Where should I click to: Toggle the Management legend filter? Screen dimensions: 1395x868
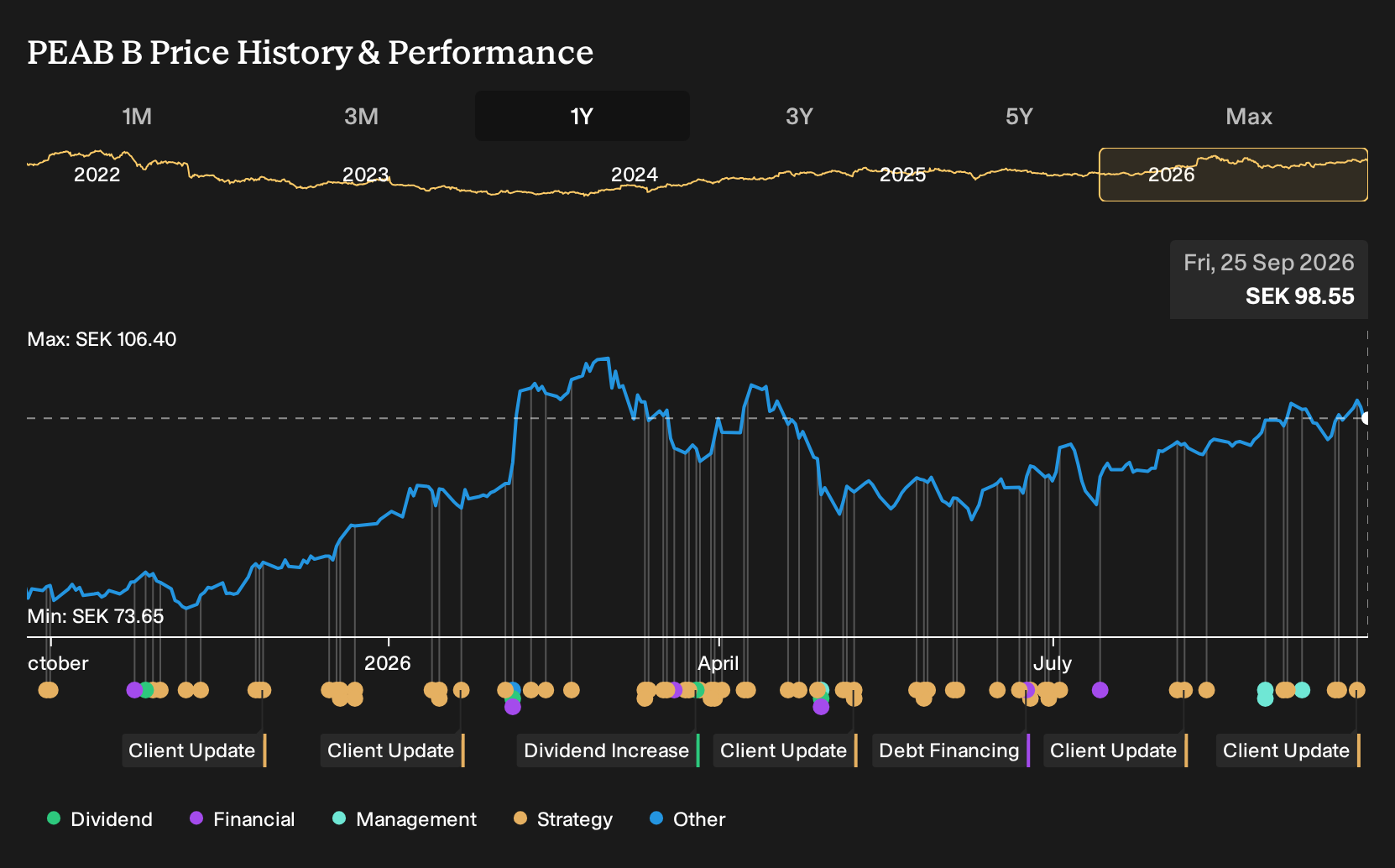[x=405, y=819]
